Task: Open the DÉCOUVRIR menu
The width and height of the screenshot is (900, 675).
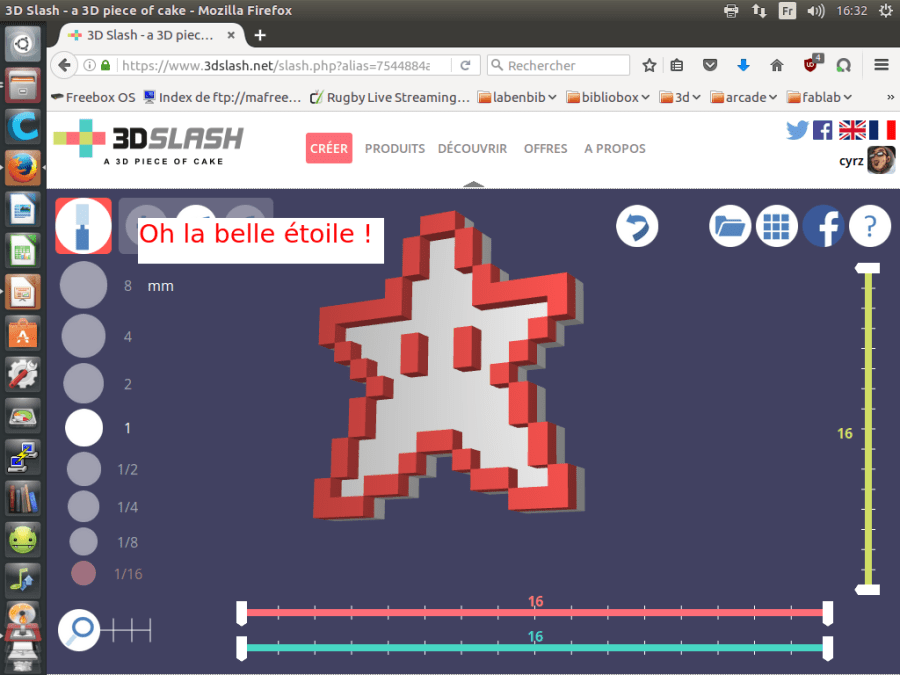Action: pos(472,148)
